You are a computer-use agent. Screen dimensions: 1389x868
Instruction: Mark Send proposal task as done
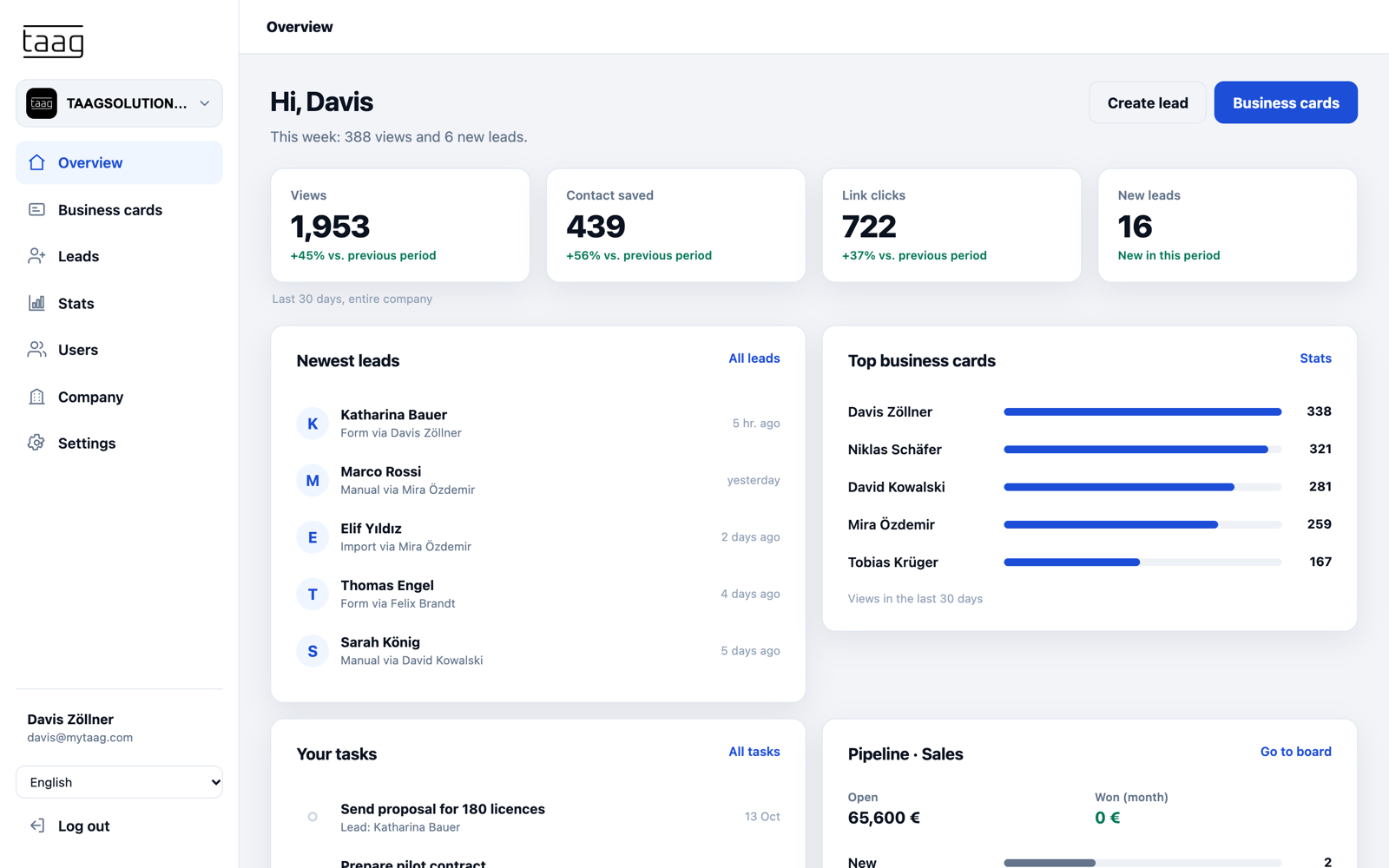click(313, 817)
